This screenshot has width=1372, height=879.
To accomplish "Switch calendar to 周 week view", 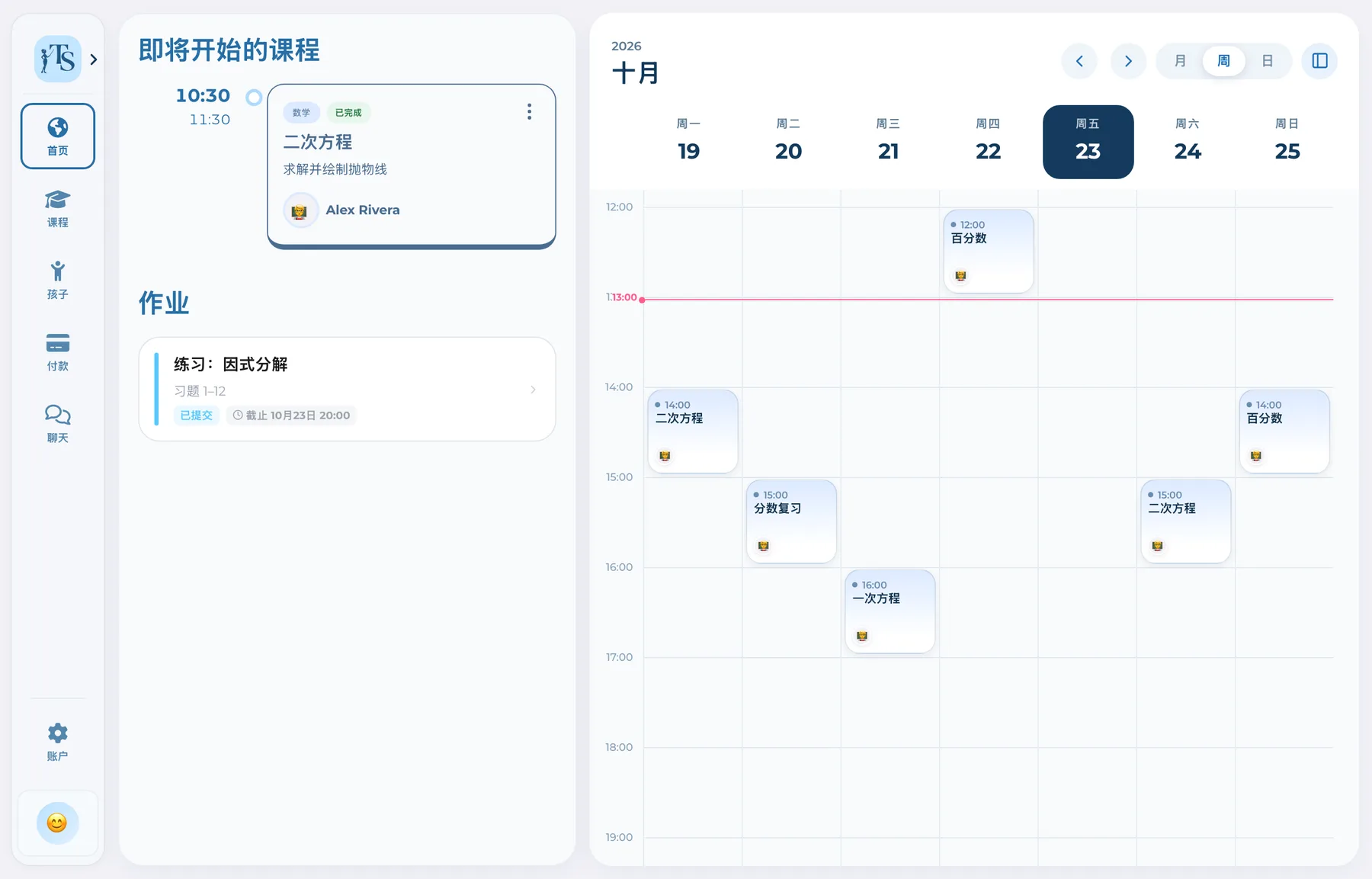I will tap(1223, 61).
